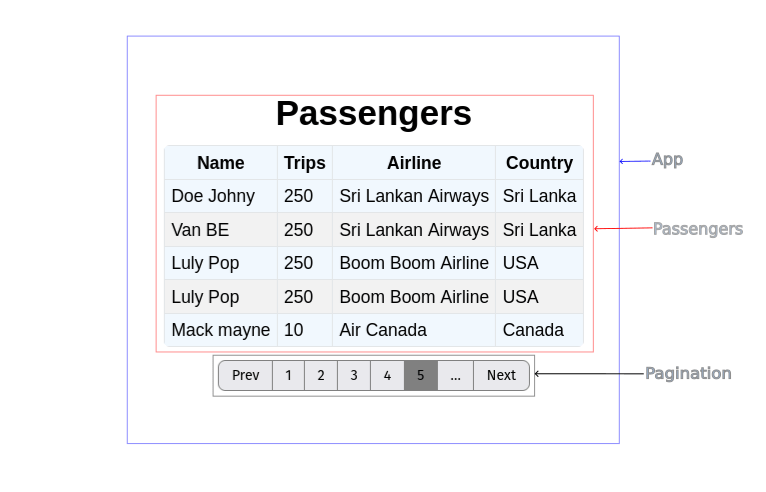Click the Air Canada airline cell

click(414, 330)
